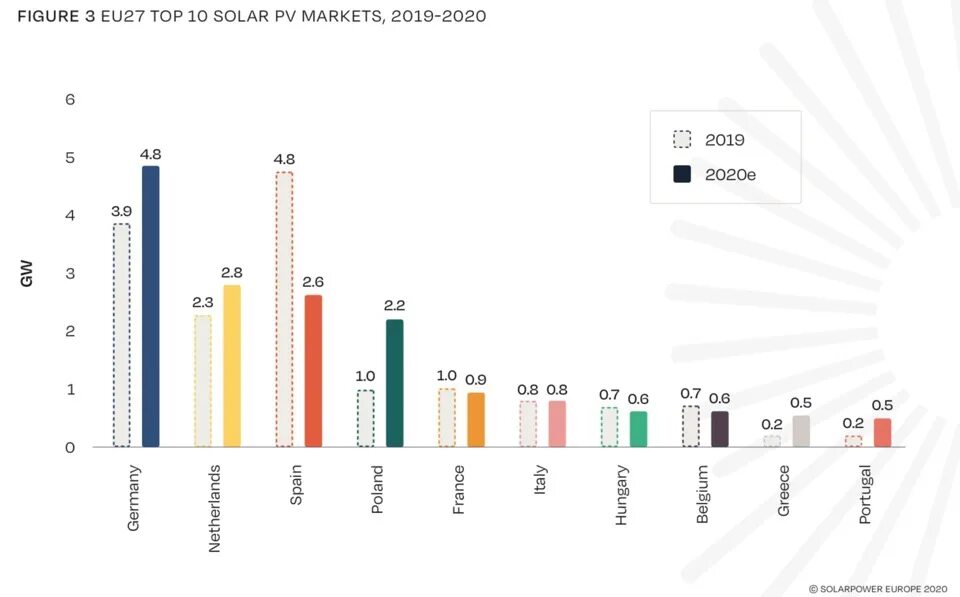The image size is (960, 597).
Task: Click the 2019 legend dashed swatch
Action: point(682,140)
